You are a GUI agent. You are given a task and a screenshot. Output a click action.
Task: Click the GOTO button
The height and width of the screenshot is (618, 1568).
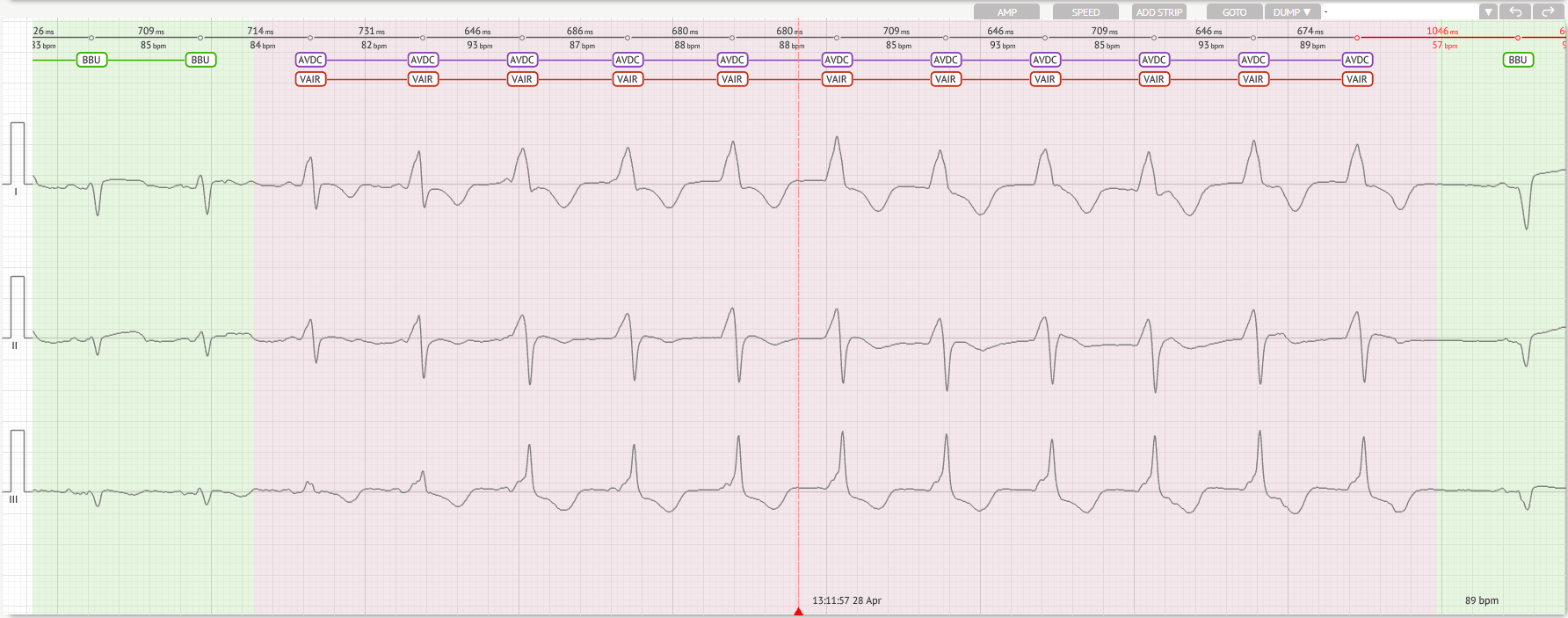click(x=1234, y=12)
